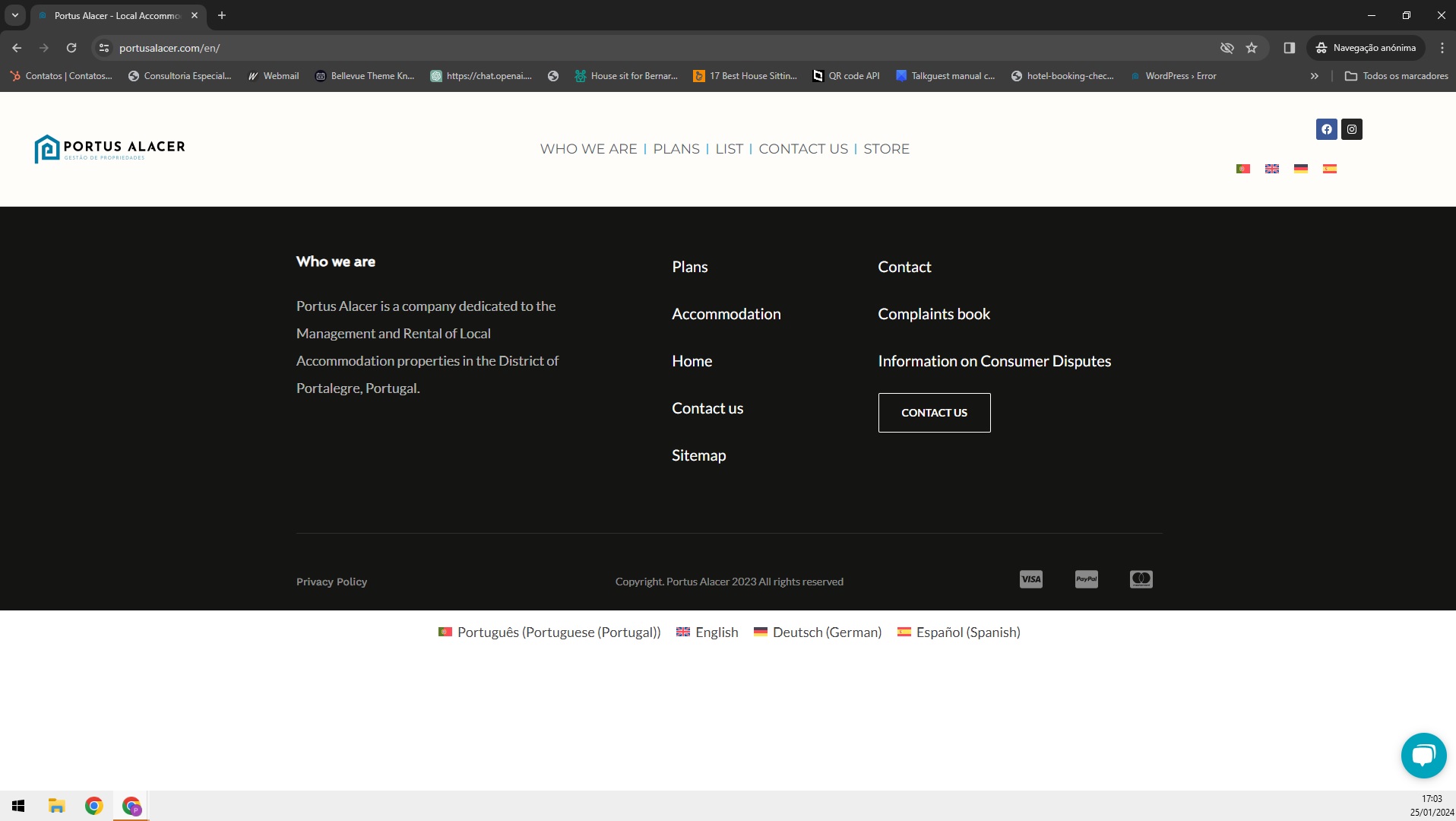The width and height of the screenshot is (1456, 821).
Task: Open the QR code API bookmark
Action: pyautogui.click(x=847, y=76)
